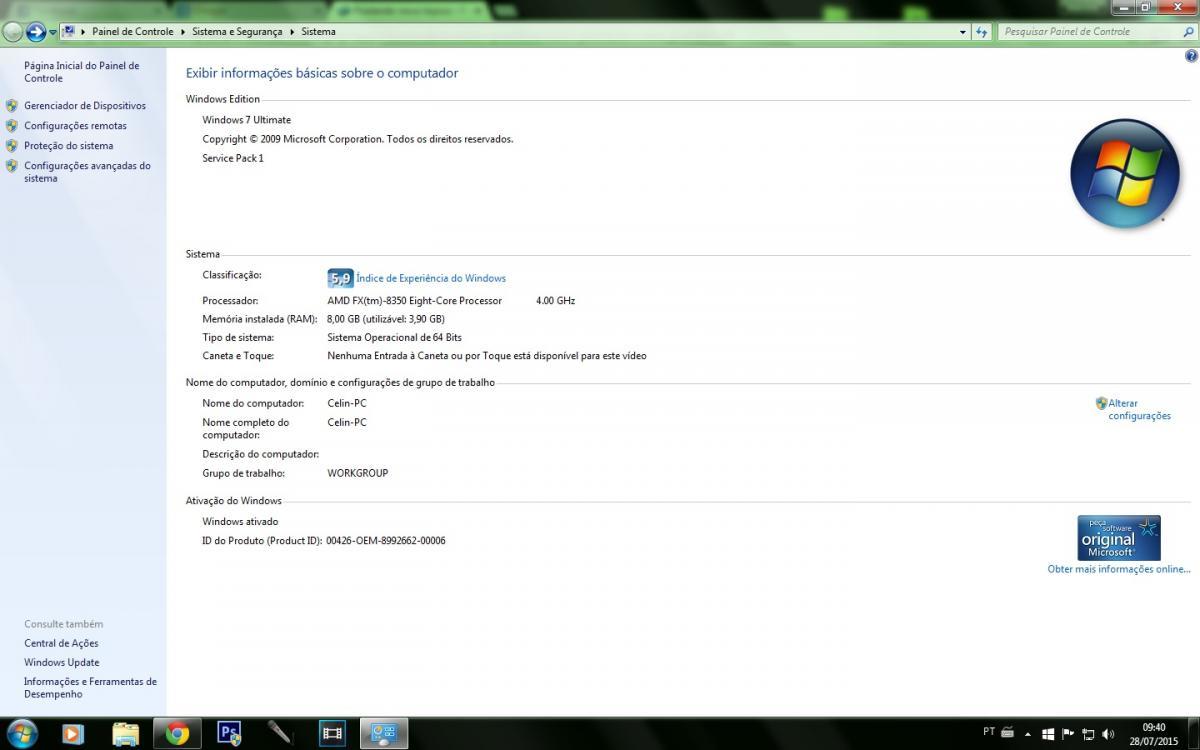Open Índice de Experiência do Windows
The width and height of the screenshot is (1200, 750).
click(431, 278)
